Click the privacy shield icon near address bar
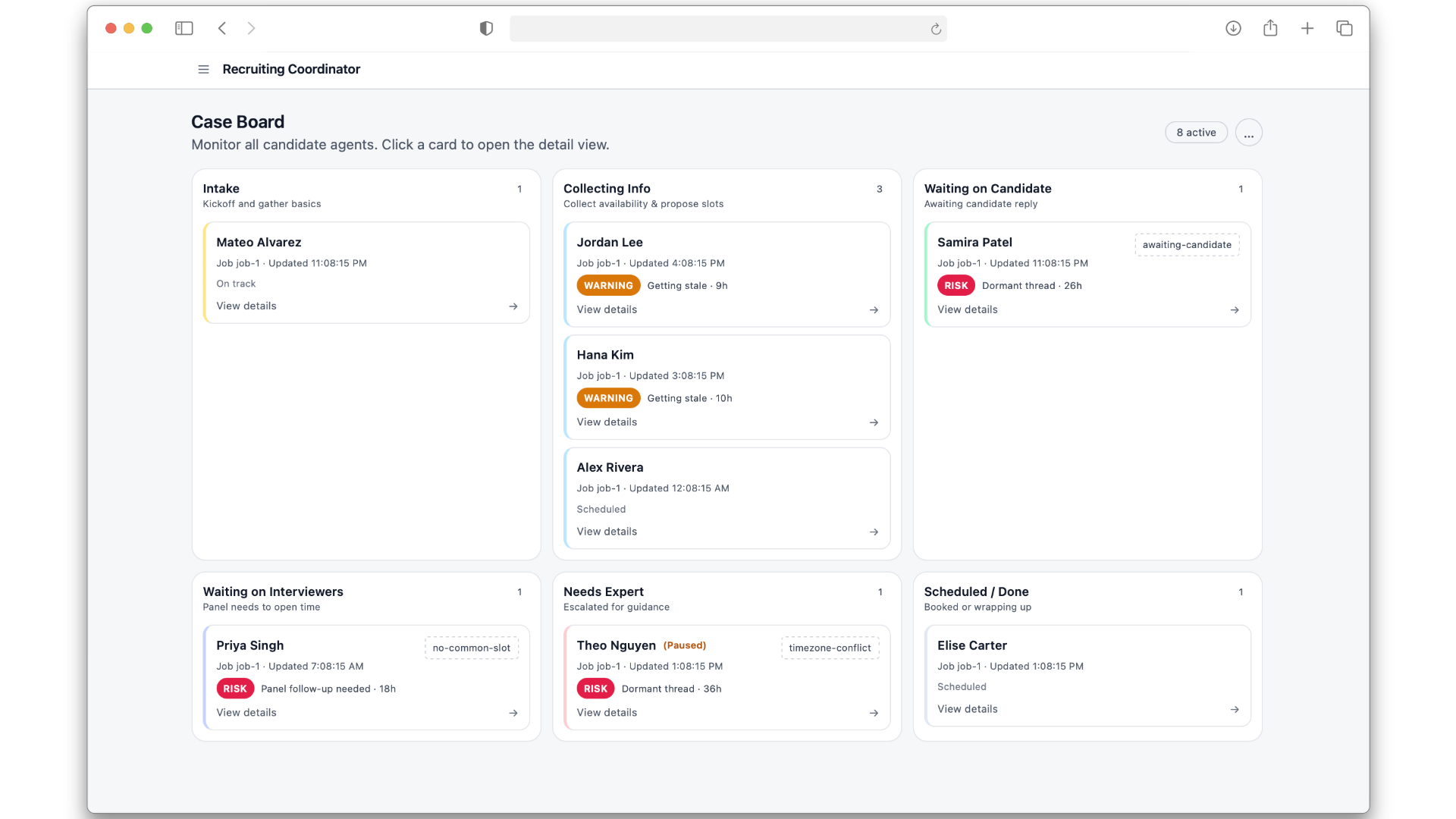The height and width of the screenshot is (819, 1456). pos(485,28)
